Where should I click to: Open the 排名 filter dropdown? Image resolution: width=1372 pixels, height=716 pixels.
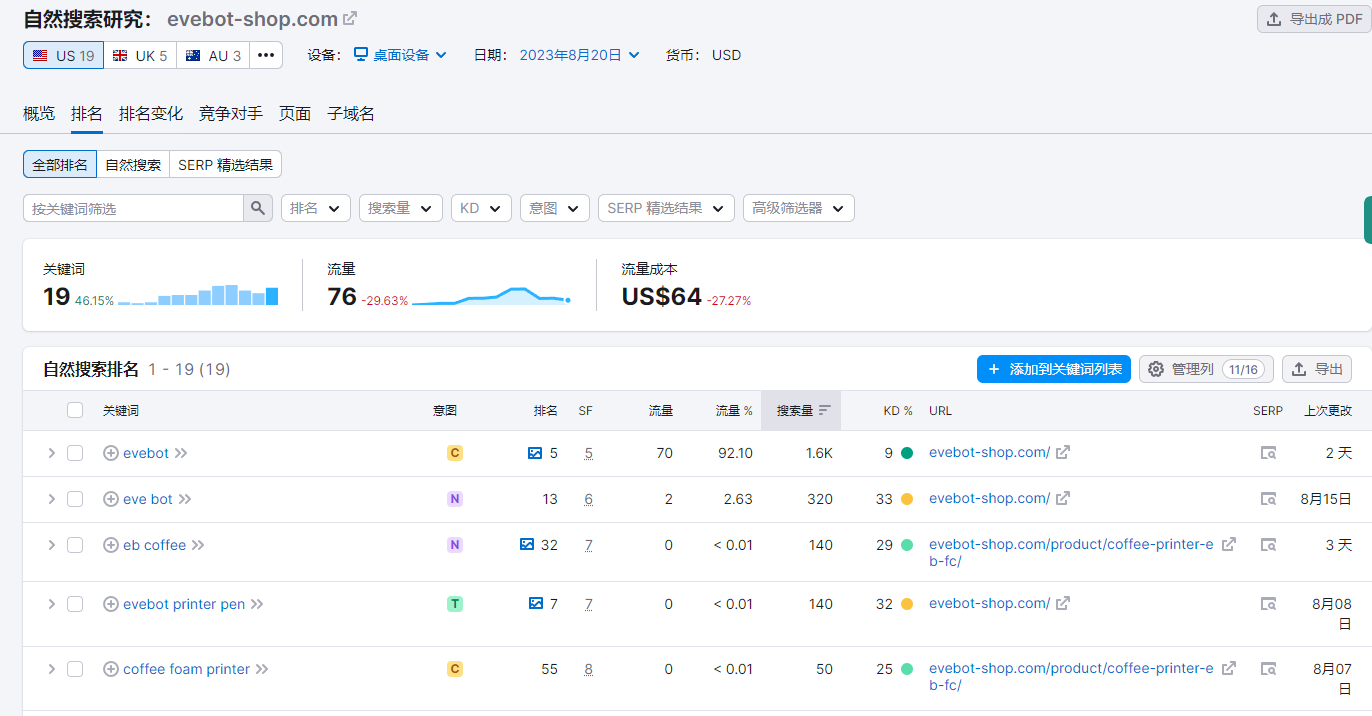coord(316,208)
